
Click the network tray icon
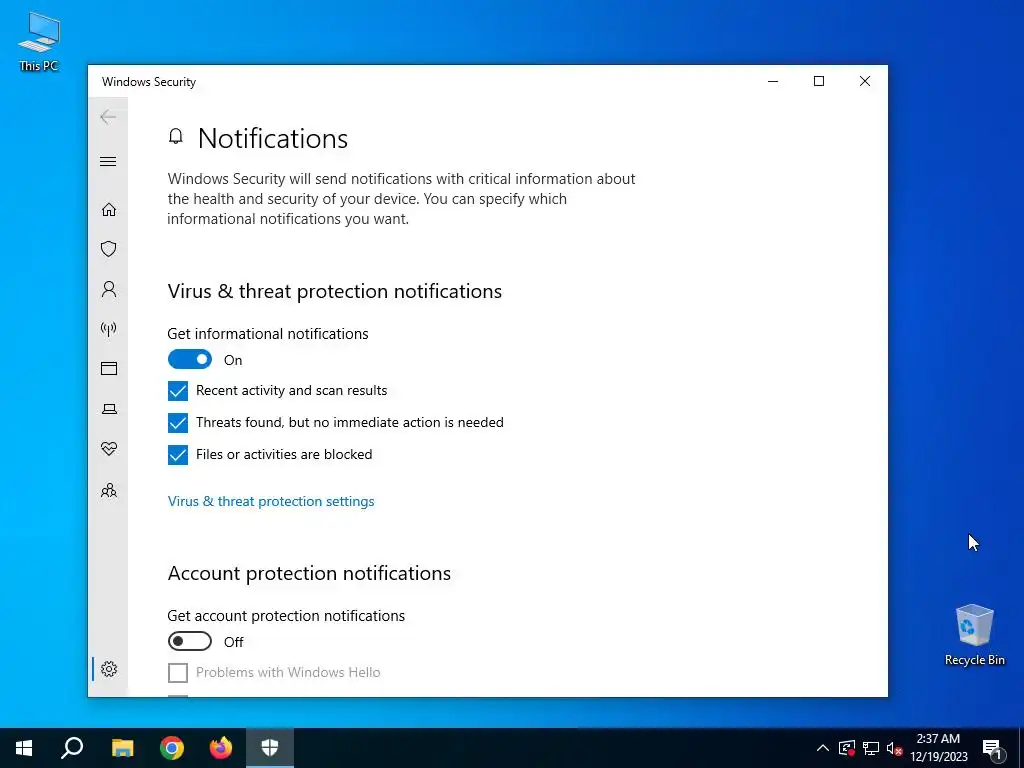click(x=871, y=748)
